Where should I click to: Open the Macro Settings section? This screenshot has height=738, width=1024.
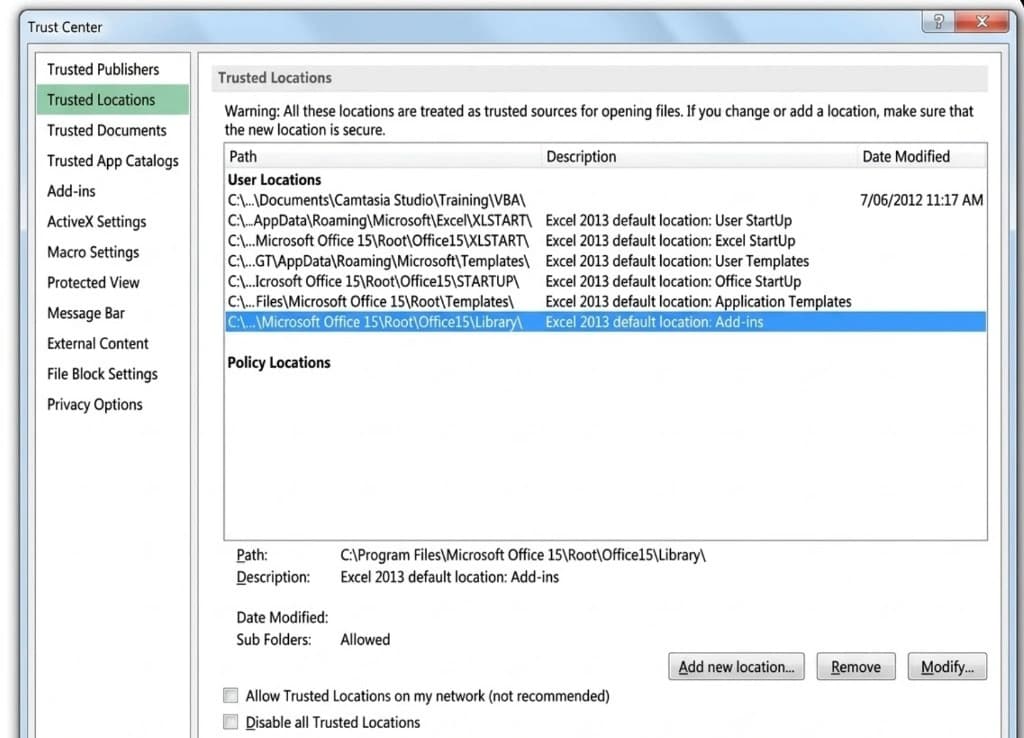point(95,252)
